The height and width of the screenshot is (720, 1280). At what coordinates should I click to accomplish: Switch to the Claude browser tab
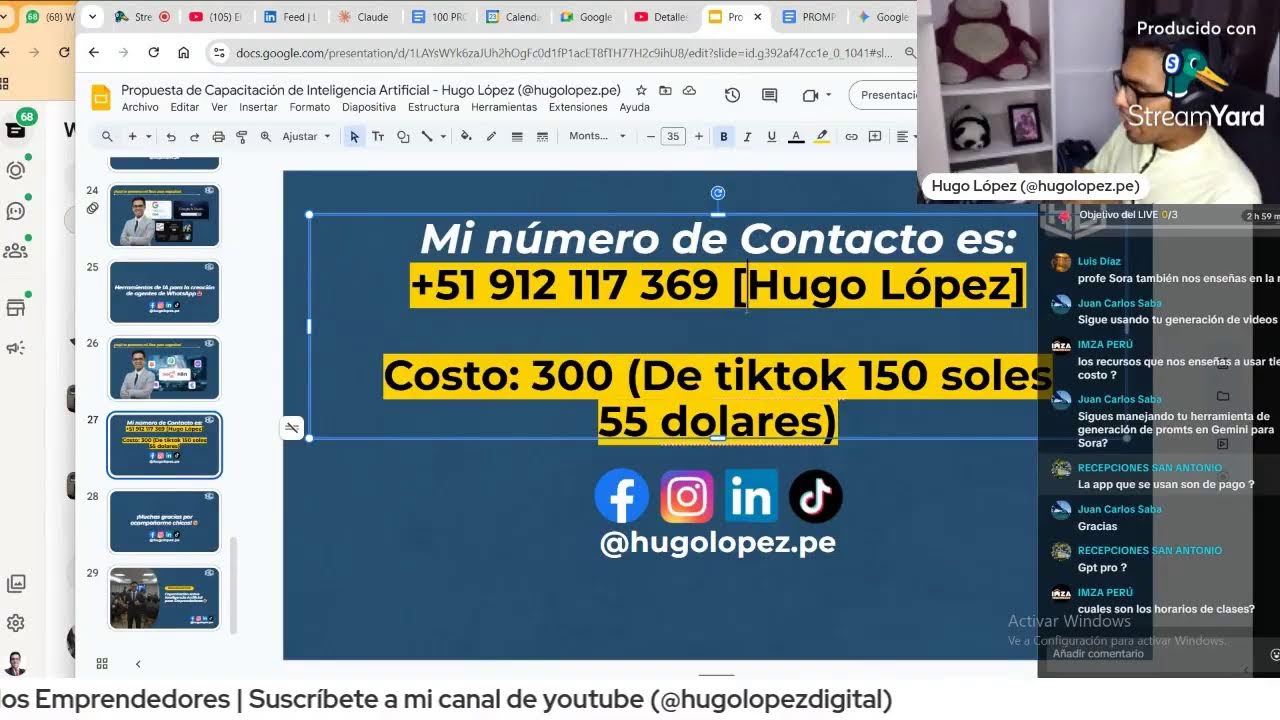pos(364,17)
